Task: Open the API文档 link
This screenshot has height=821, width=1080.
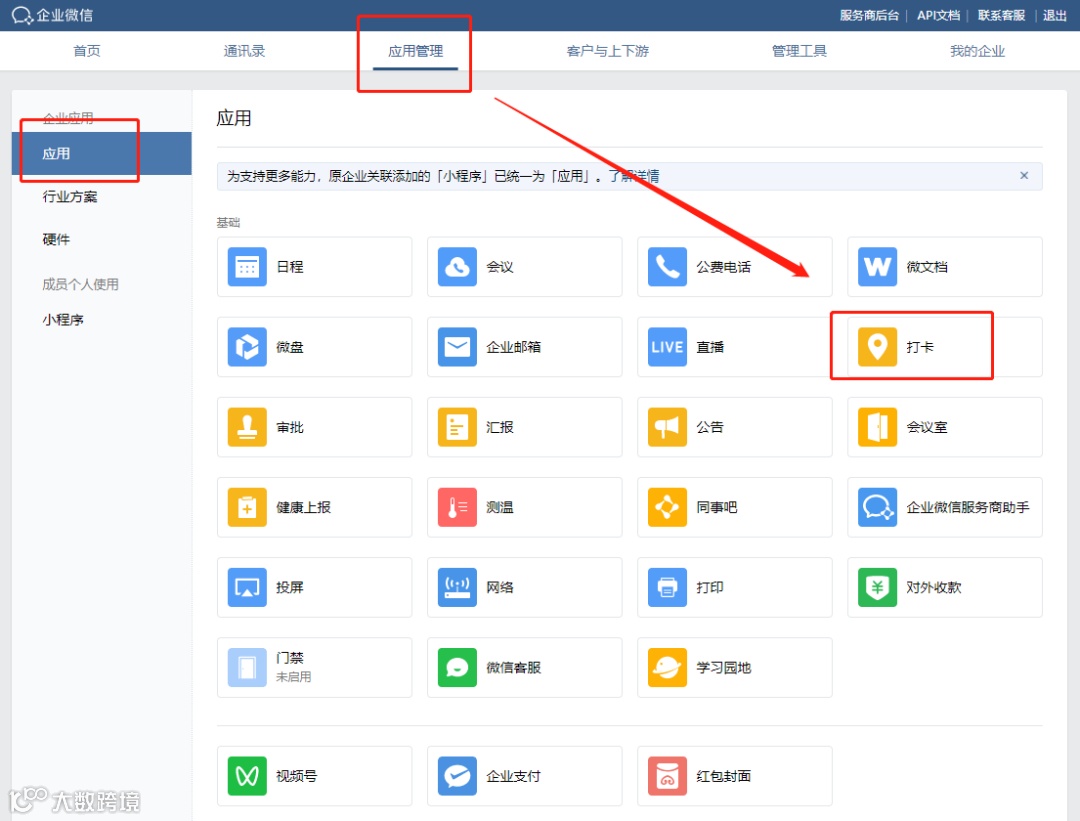Action: pos(938,15)
